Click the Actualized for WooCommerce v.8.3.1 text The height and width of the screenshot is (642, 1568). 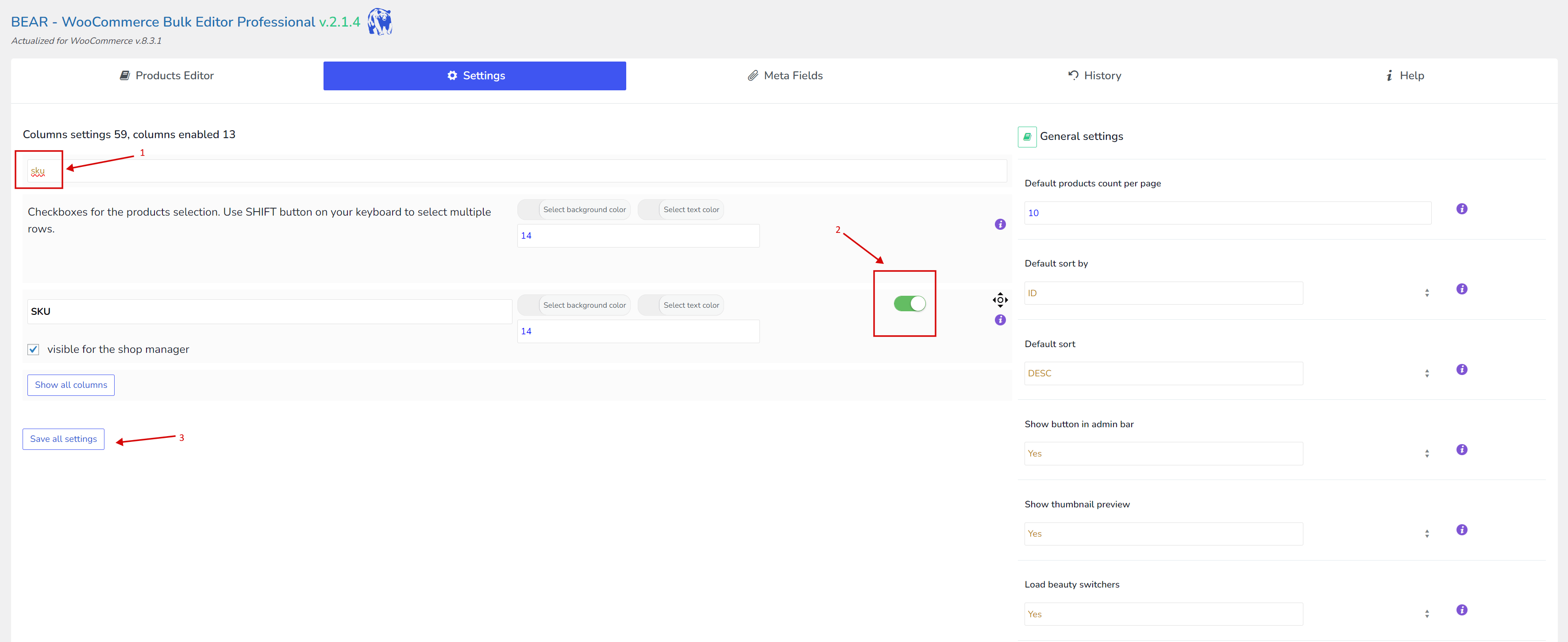(86, 41)
